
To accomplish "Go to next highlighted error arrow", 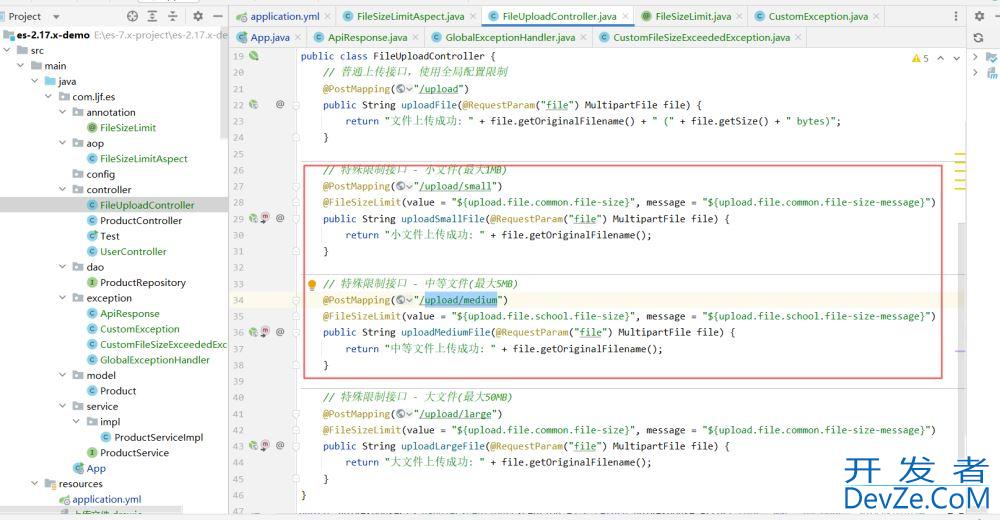I will tap(957, 58).
